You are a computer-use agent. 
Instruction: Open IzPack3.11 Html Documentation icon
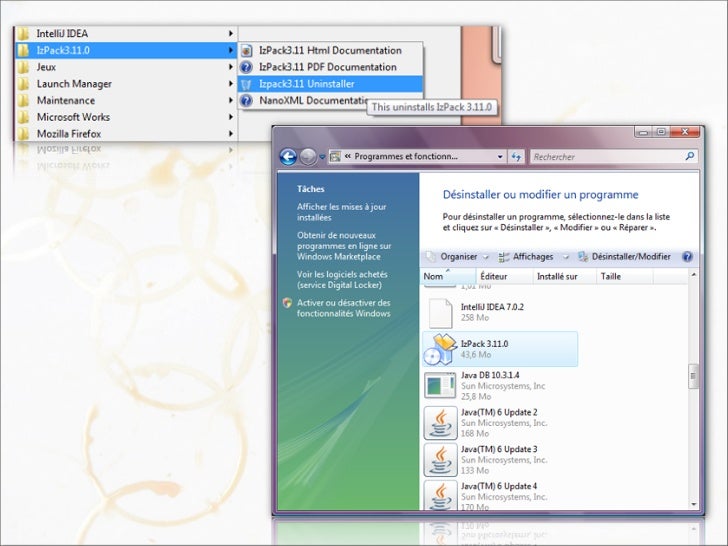click(247, 51)
